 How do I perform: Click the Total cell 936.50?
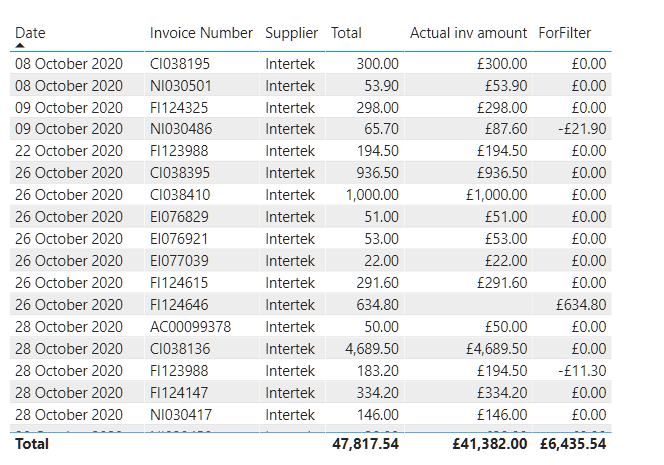(377, 173)
